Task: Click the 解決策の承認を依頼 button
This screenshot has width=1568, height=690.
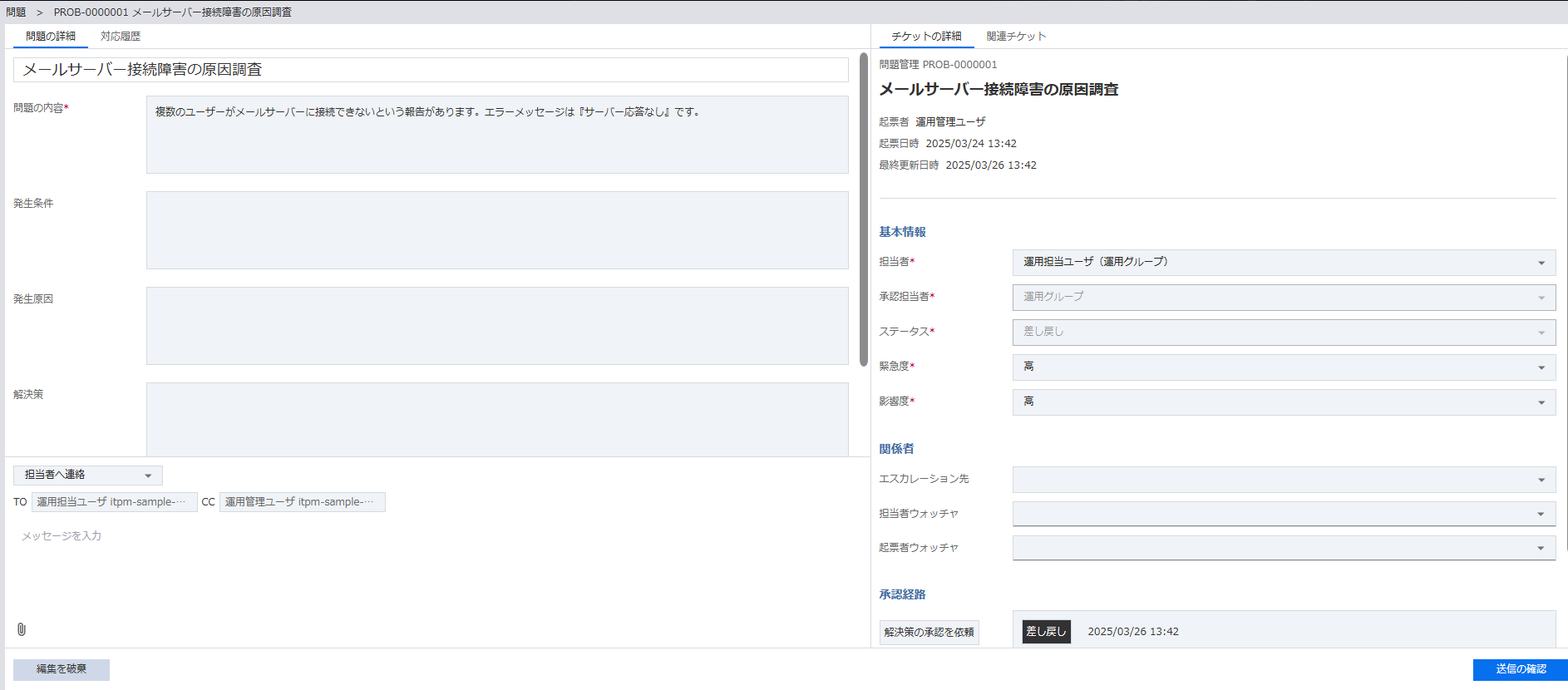Action: pyautogui.click(x=929, y=633)
